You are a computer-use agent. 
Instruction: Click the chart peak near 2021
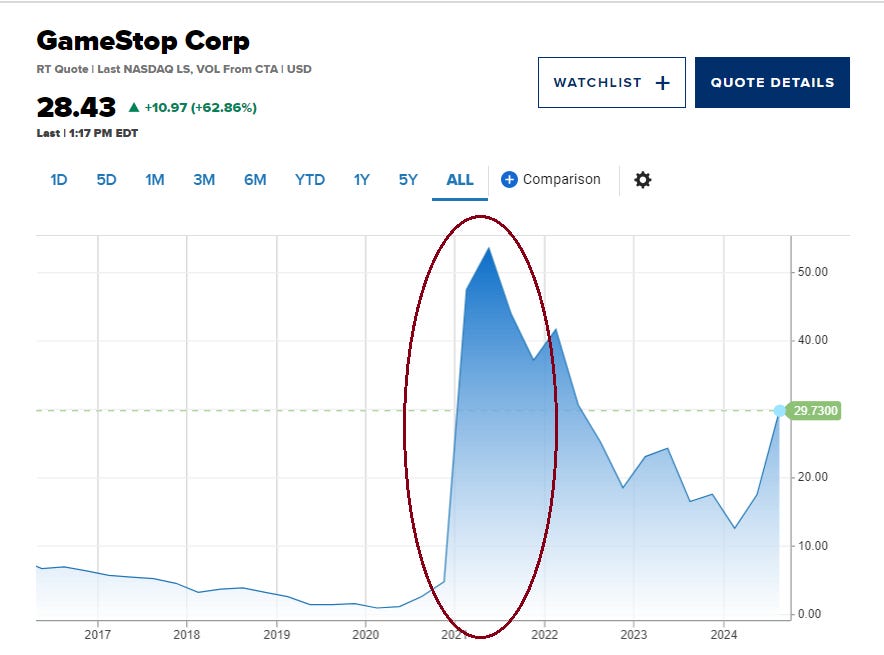[x=488, y=249]
